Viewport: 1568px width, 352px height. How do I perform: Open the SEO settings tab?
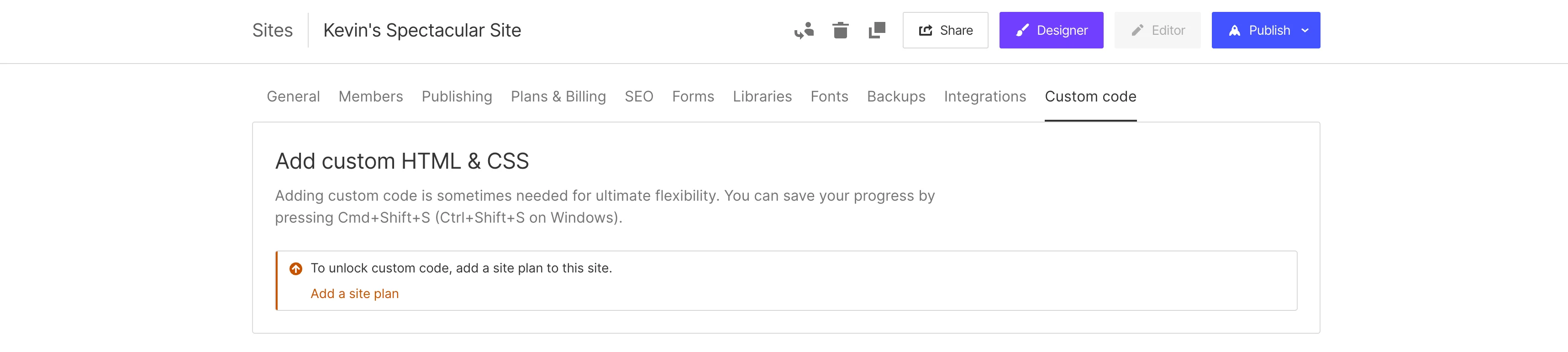pos(638,96)
